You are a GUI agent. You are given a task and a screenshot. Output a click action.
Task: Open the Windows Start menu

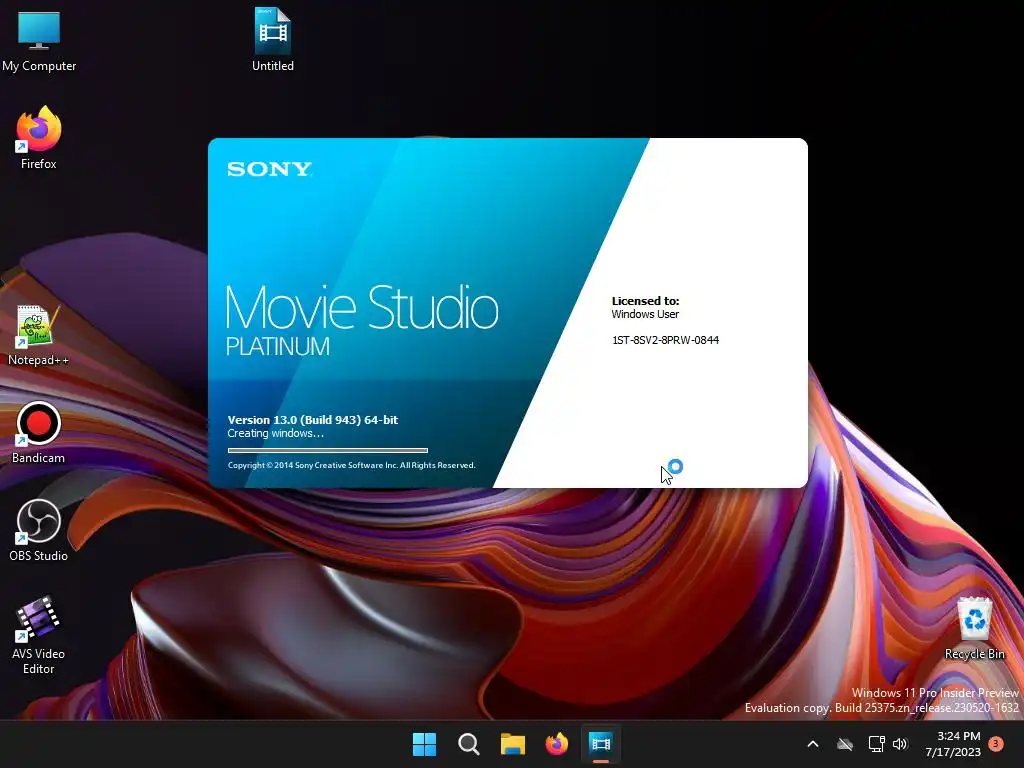click(x=424, y=744)
